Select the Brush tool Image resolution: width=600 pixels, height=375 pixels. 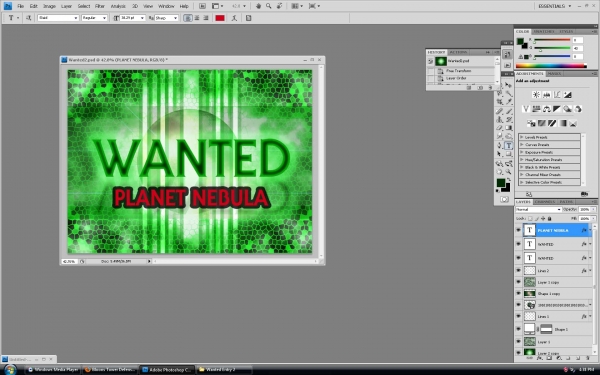click(509, 111)
